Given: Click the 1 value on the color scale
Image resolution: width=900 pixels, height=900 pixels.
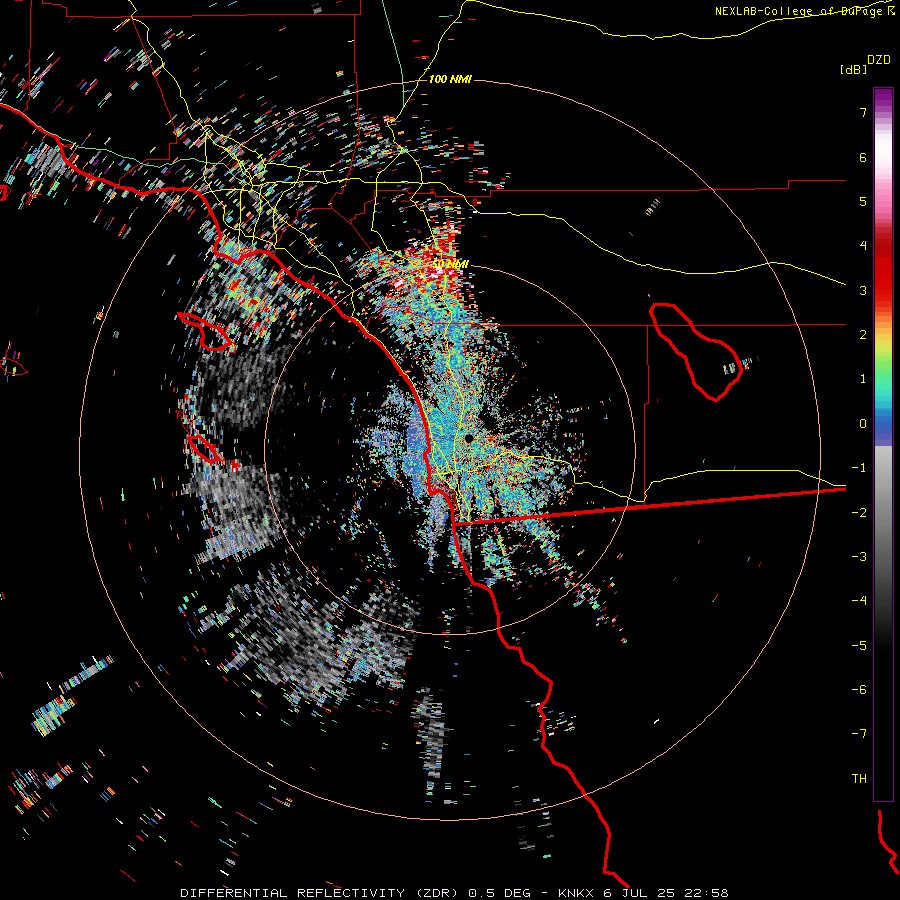Looking at the screenshot, I should tap(863, 379).
